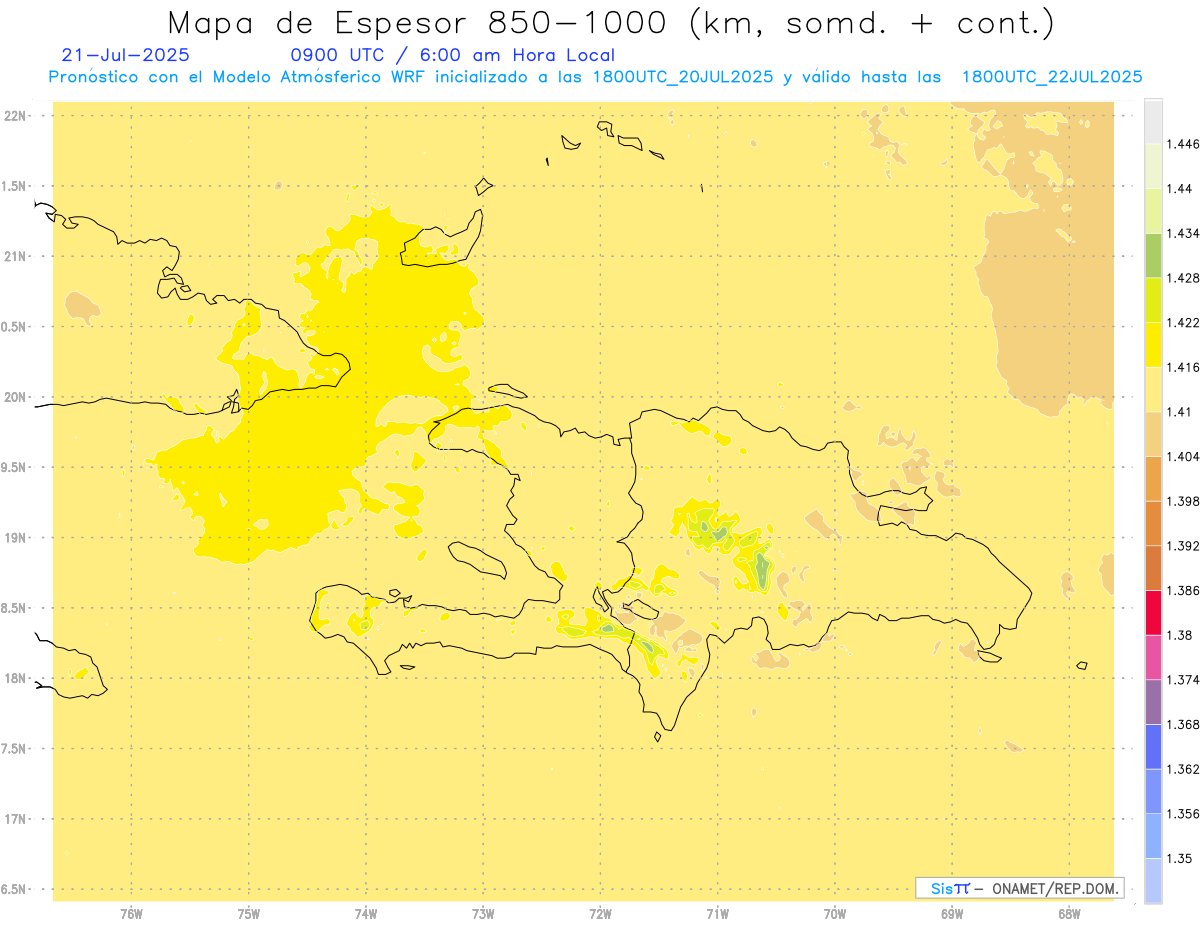
Task: Click the purple colorbar segment between 1.368 and 1.374
Action: click(1153, 702)
